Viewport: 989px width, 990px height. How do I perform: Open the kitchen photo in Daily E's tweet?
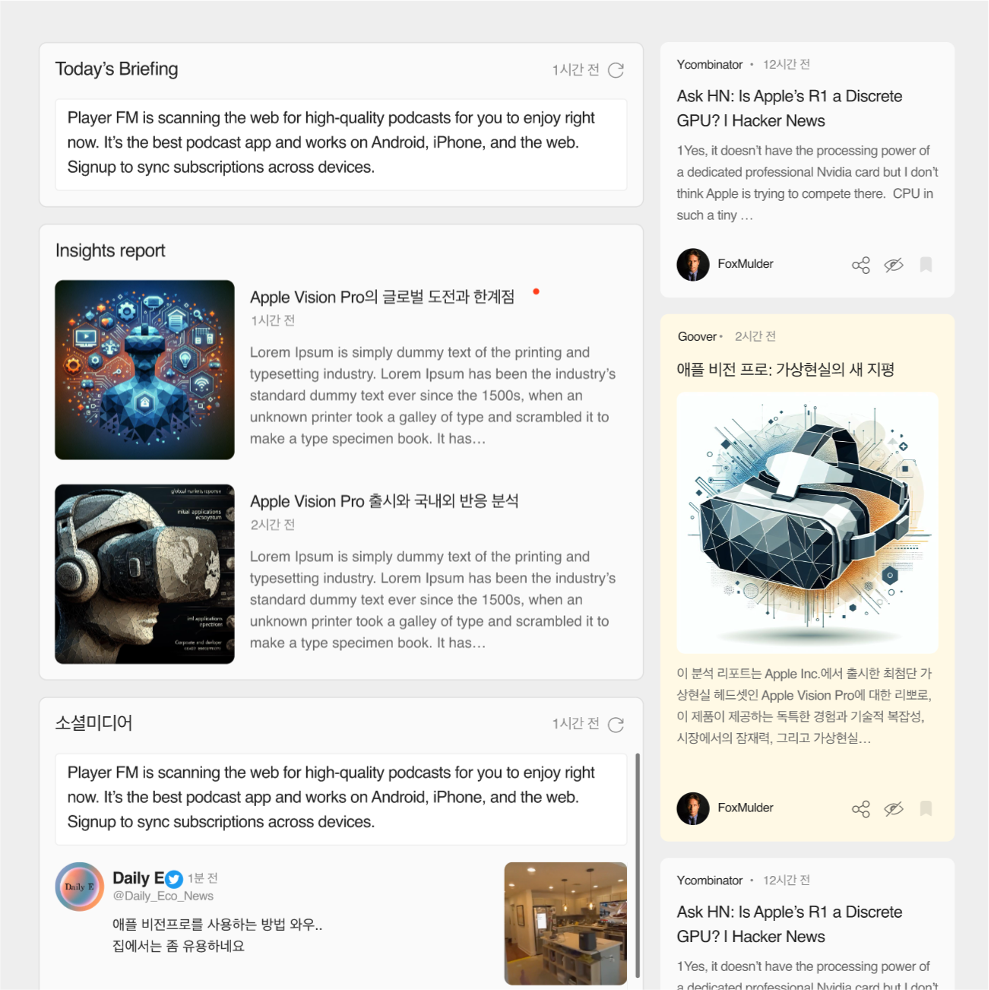click(x=565, y=923)
